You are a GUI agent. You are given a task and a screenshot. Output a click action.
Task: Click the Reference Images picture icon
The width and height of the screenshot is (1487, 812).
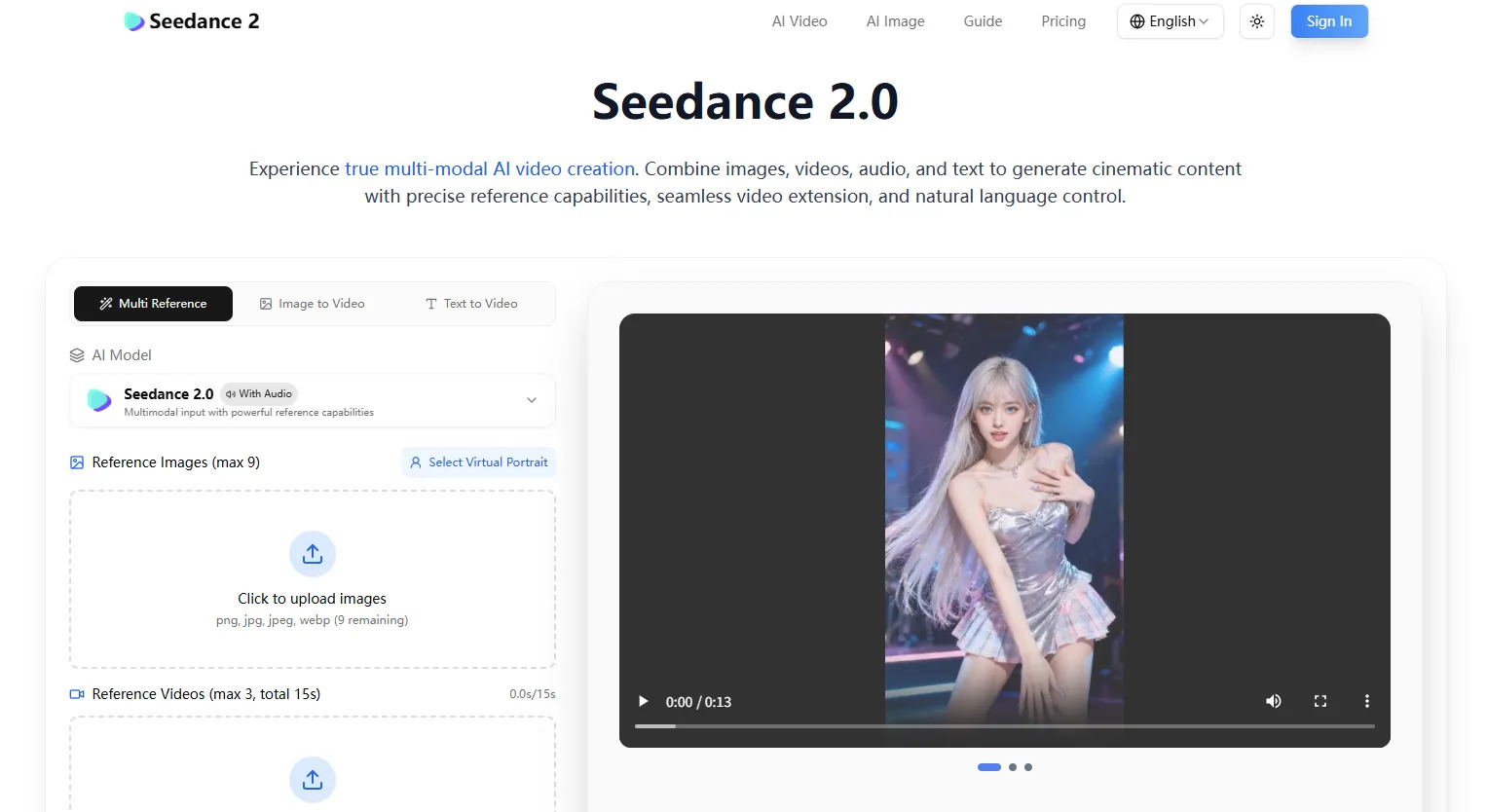[77, 462]
